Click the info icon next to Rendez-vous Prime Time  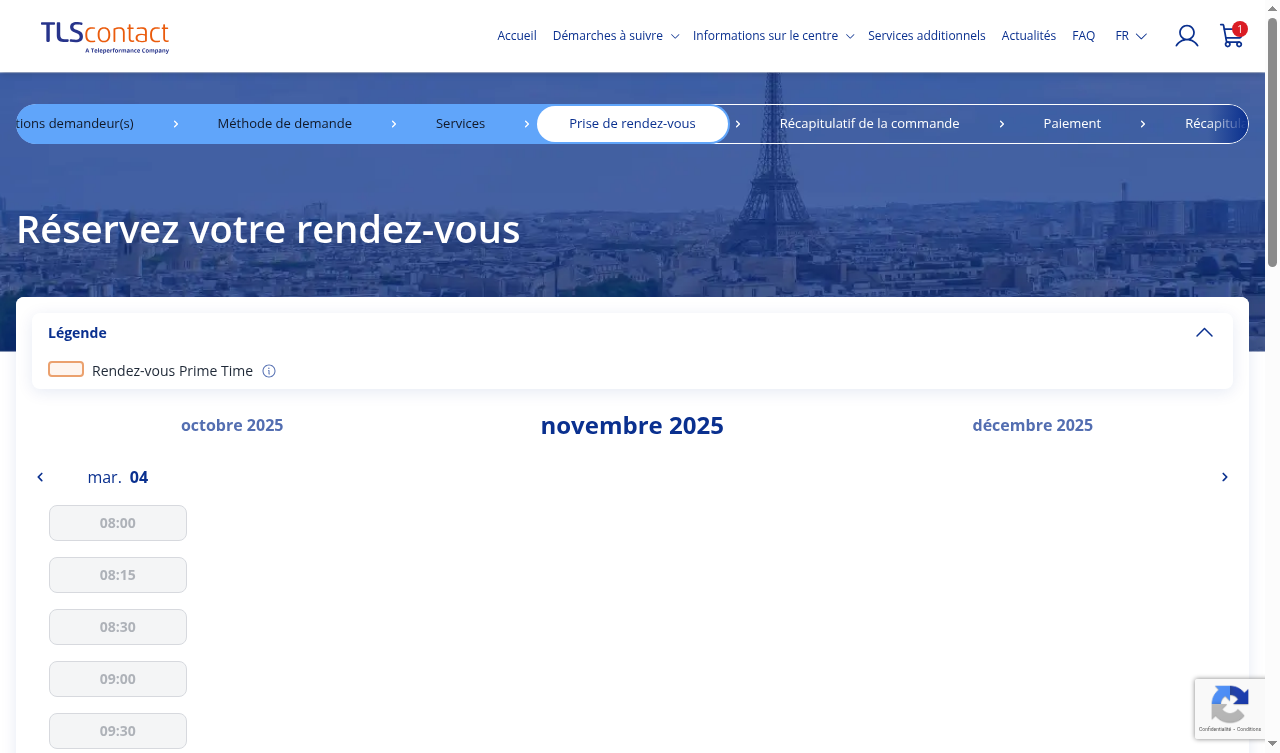tap(268, 371)
